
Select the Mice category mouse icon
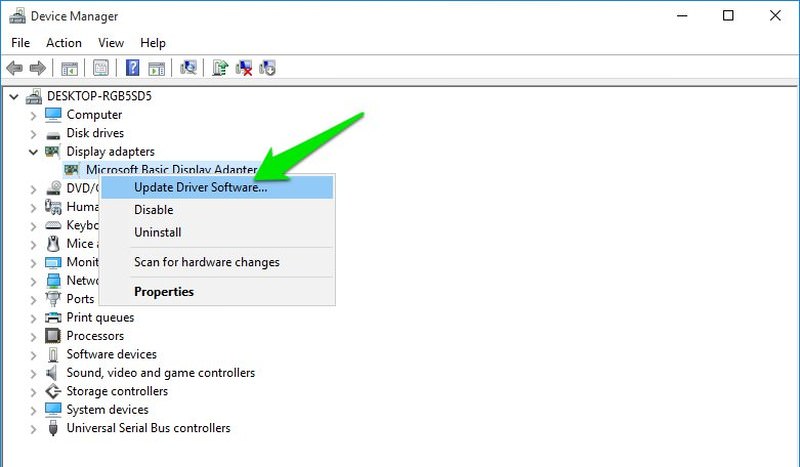(53, 243)
